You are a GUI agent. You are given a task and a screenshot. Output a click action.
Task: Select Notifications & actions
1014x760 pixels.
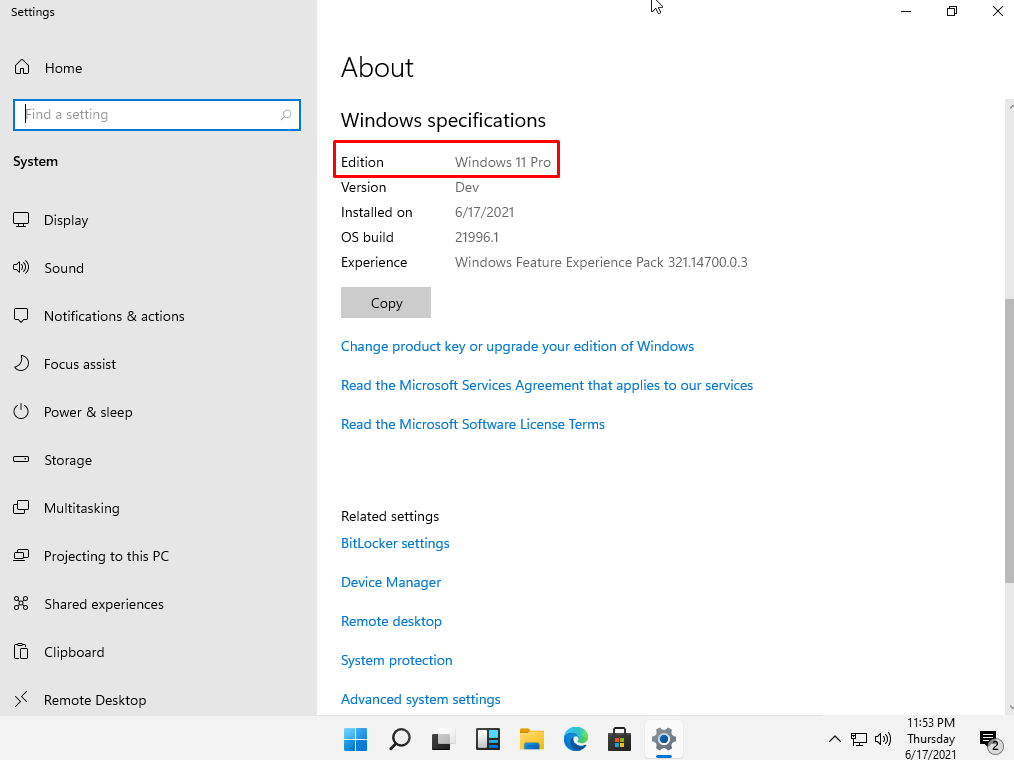114,316
